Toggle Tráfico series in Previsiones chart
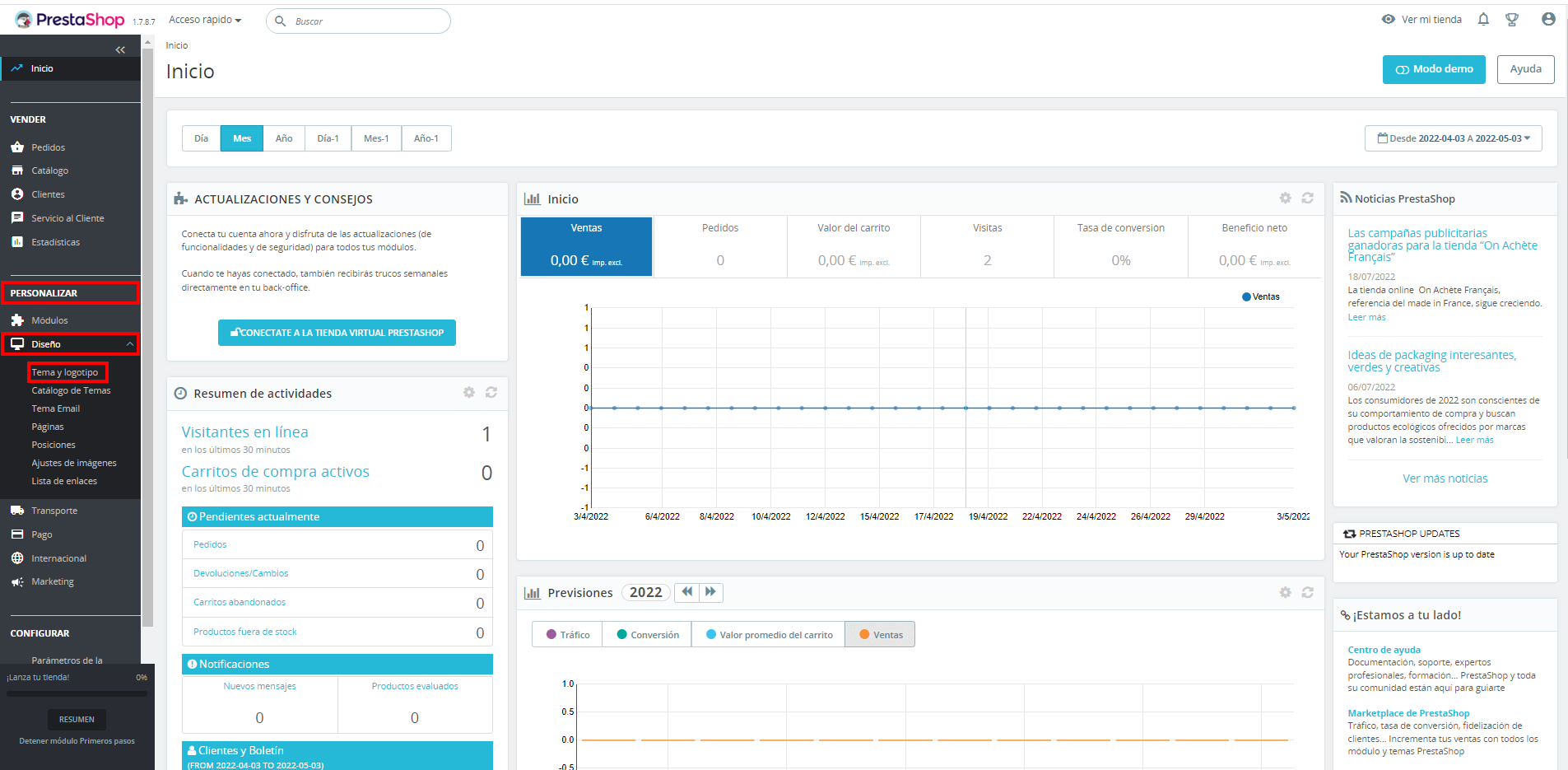The image size is (1568, 770). tap(567, 635)
